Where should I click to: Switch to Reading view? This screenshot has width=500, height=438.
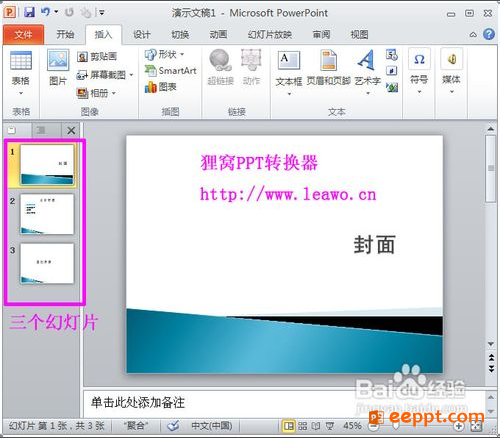[x=316, y=426]
